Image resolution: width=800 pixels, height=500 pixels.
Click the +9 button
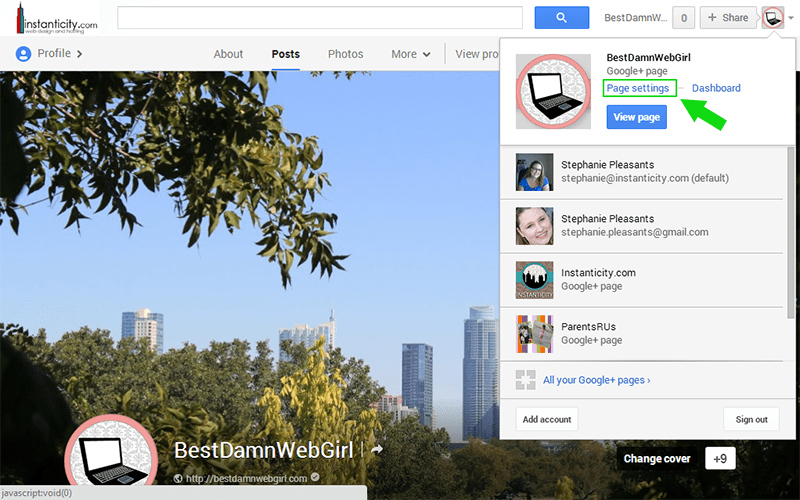[x=720, y=458]
